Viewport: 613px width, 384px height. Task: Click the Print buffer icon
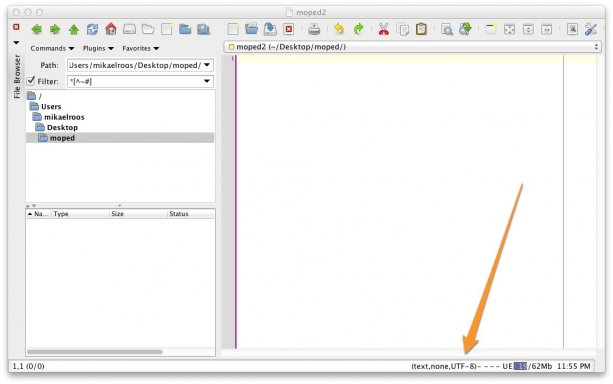[314, 29]
